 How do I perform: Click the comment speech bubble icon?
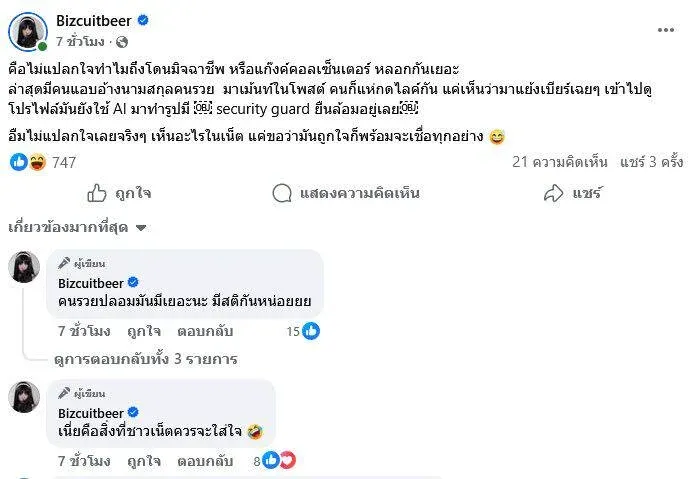(281, 193)
